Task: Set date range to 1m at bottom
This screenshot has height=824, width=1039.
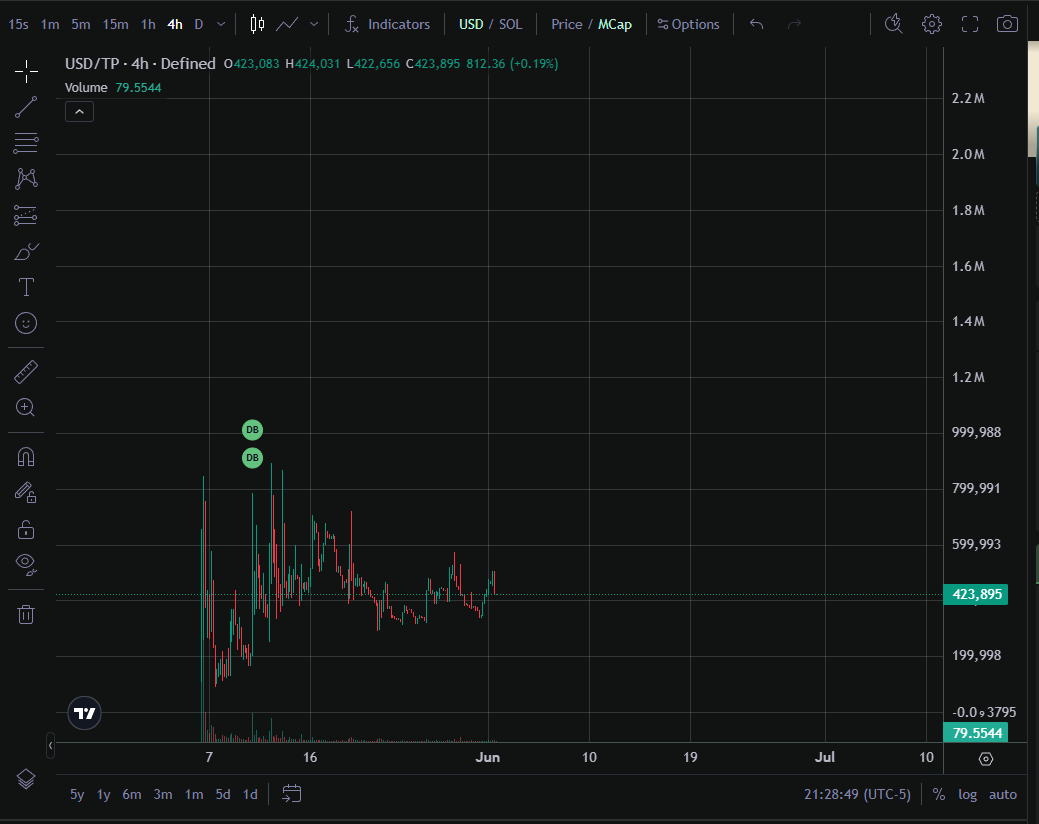Action: pos(194,794)
